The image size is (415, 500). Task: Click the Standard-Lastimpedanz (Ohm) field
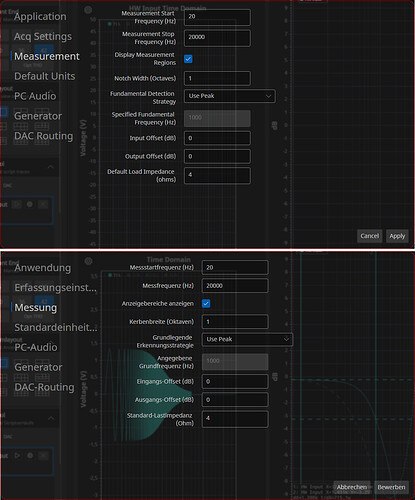(235, 419)
